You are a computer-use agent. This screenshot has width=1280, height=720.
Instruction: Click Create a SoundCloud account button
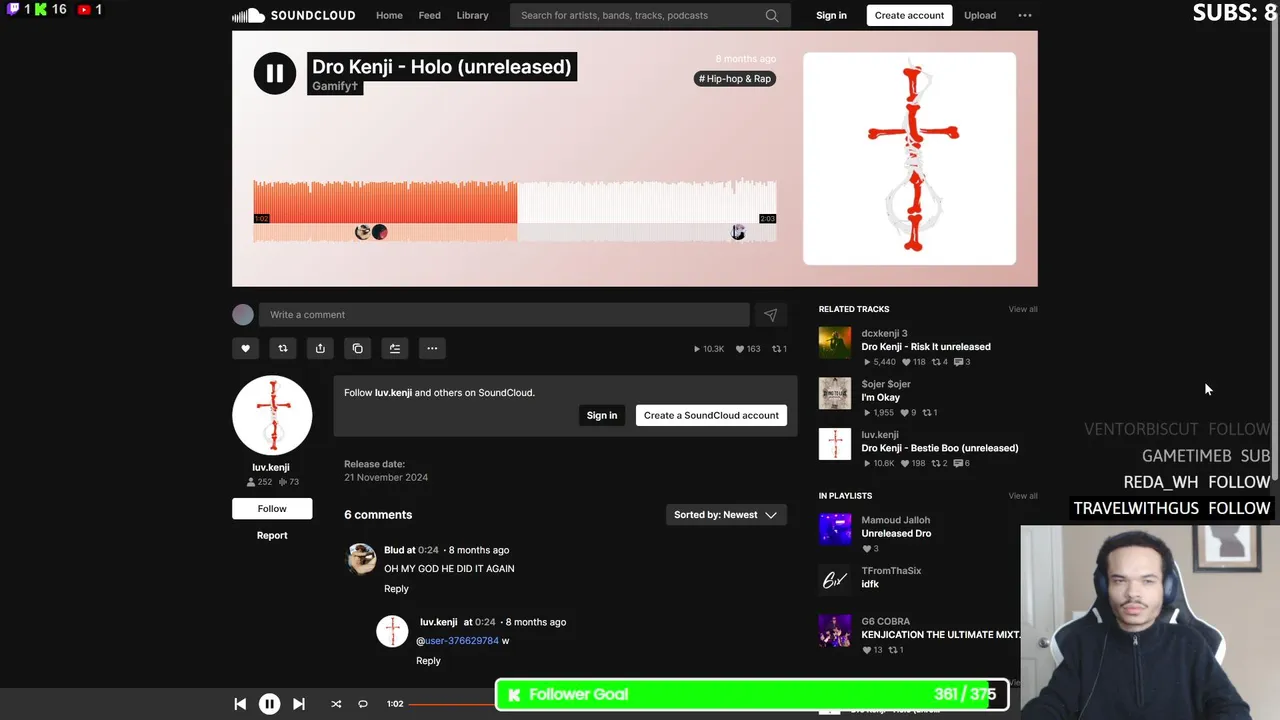711,415
